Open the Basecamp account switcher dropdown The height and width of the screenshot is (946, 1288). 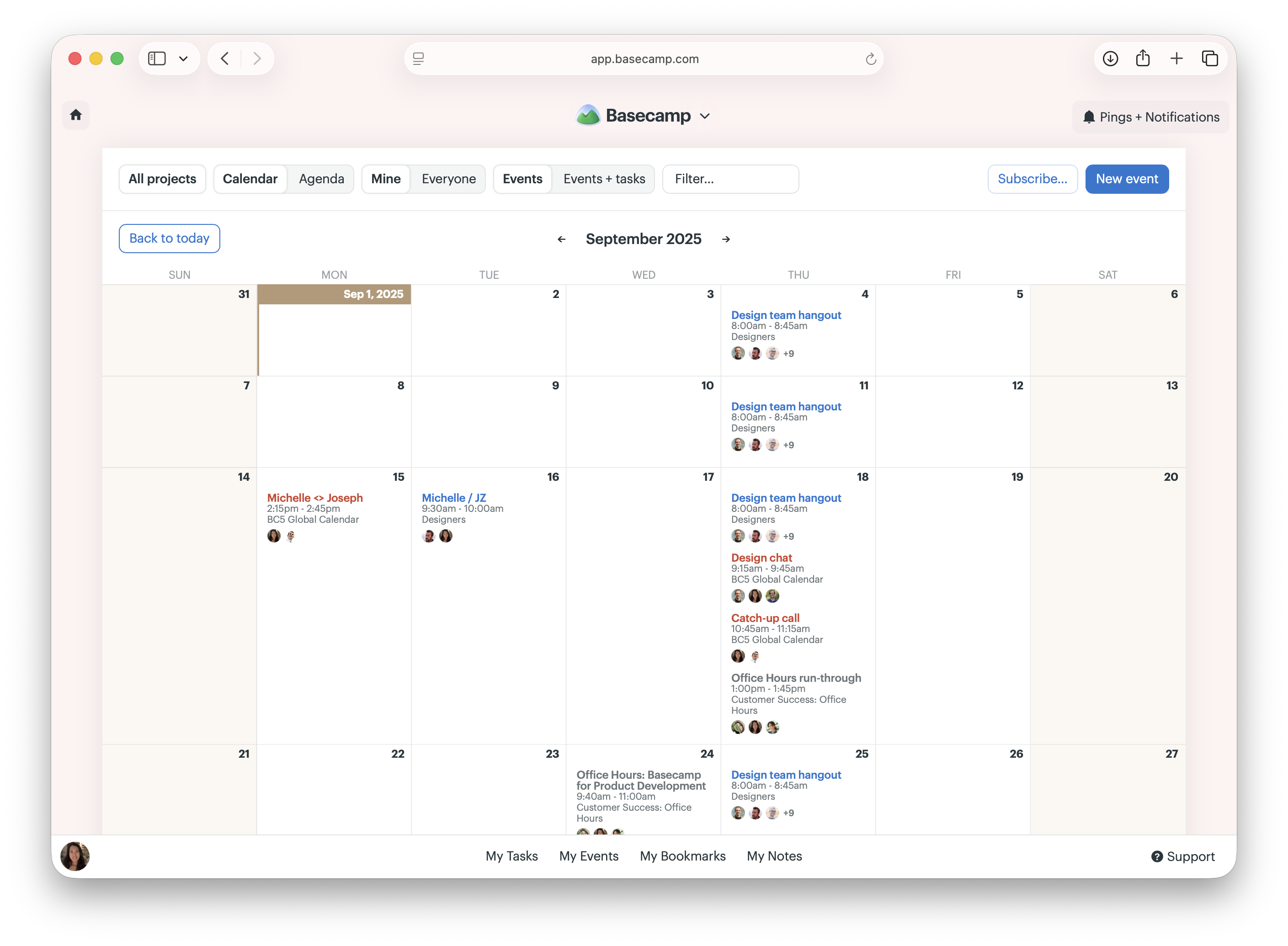click(x=644, y=116)
